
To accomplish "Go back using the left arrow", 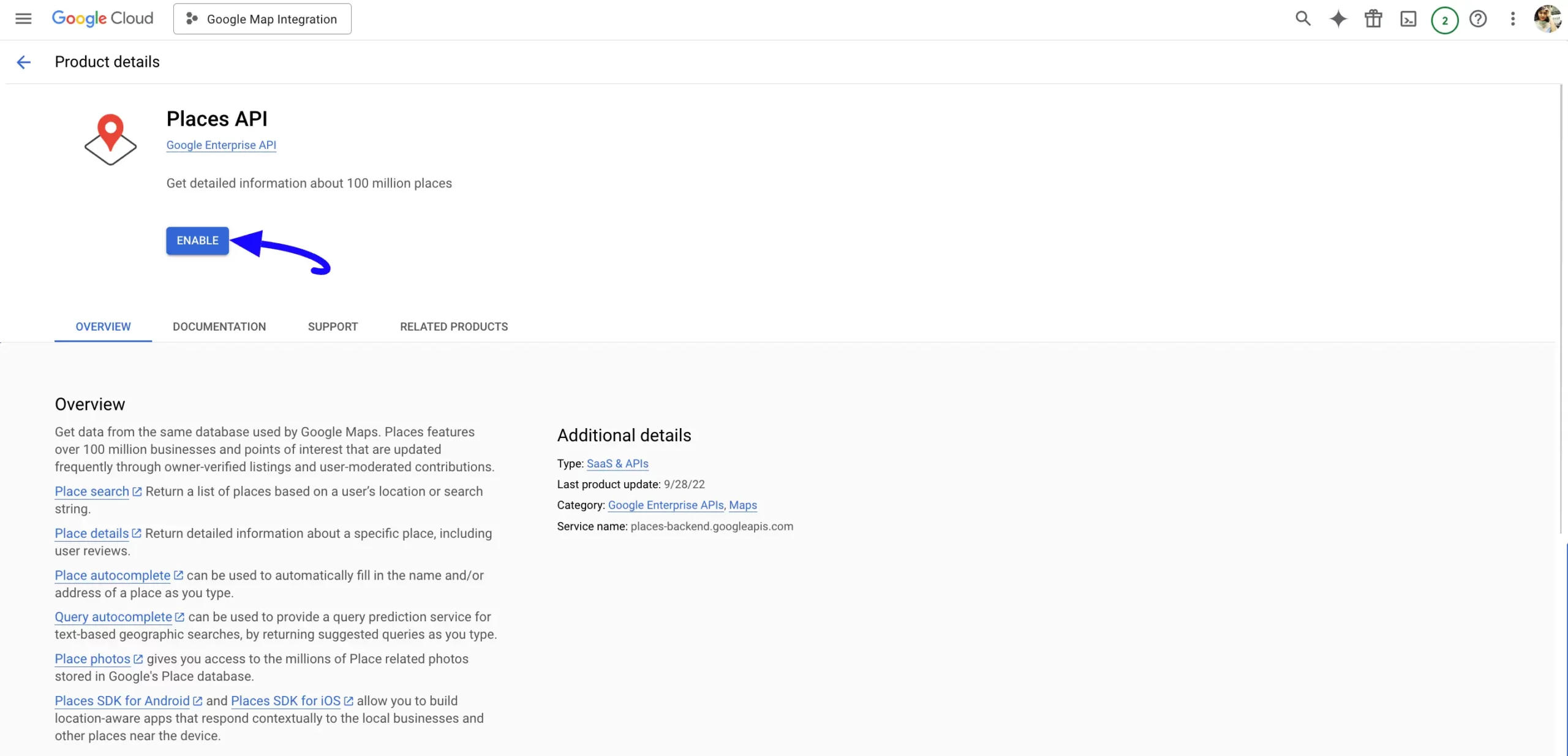I will 23,62.
